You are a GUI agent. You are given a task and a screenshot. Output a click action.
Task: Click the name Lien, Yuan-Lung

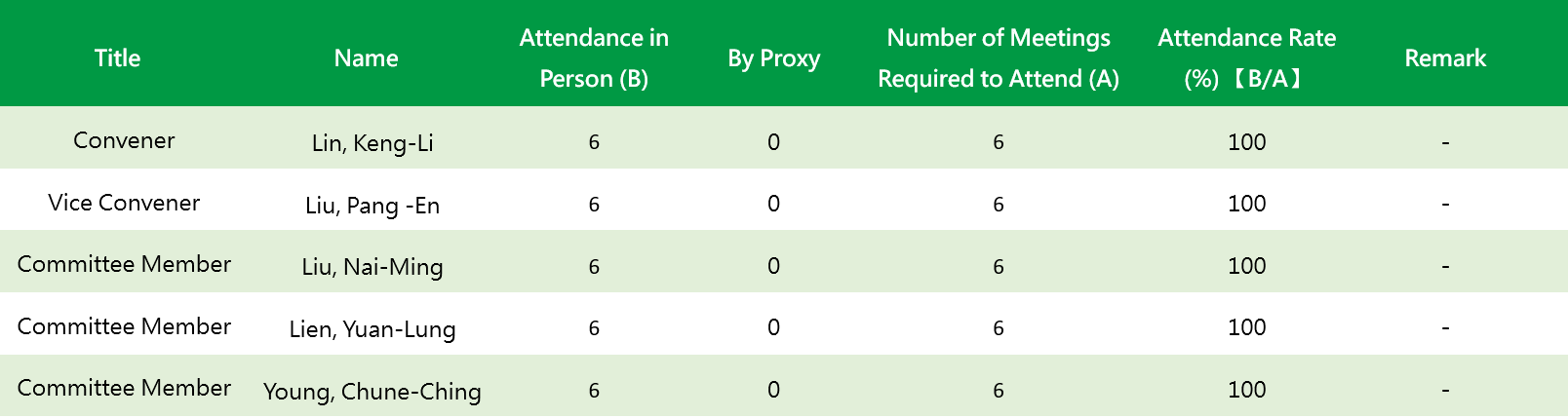pos(372,329)
